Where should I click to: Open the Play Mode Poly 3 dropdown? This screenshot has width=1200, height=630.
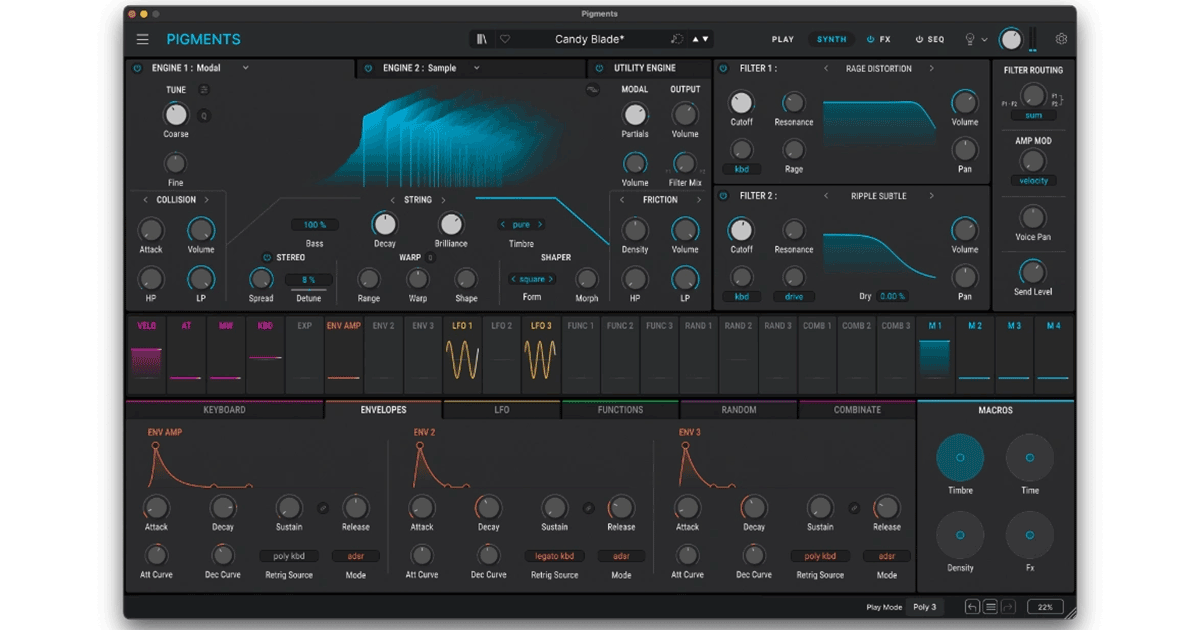tap(925, 607)
